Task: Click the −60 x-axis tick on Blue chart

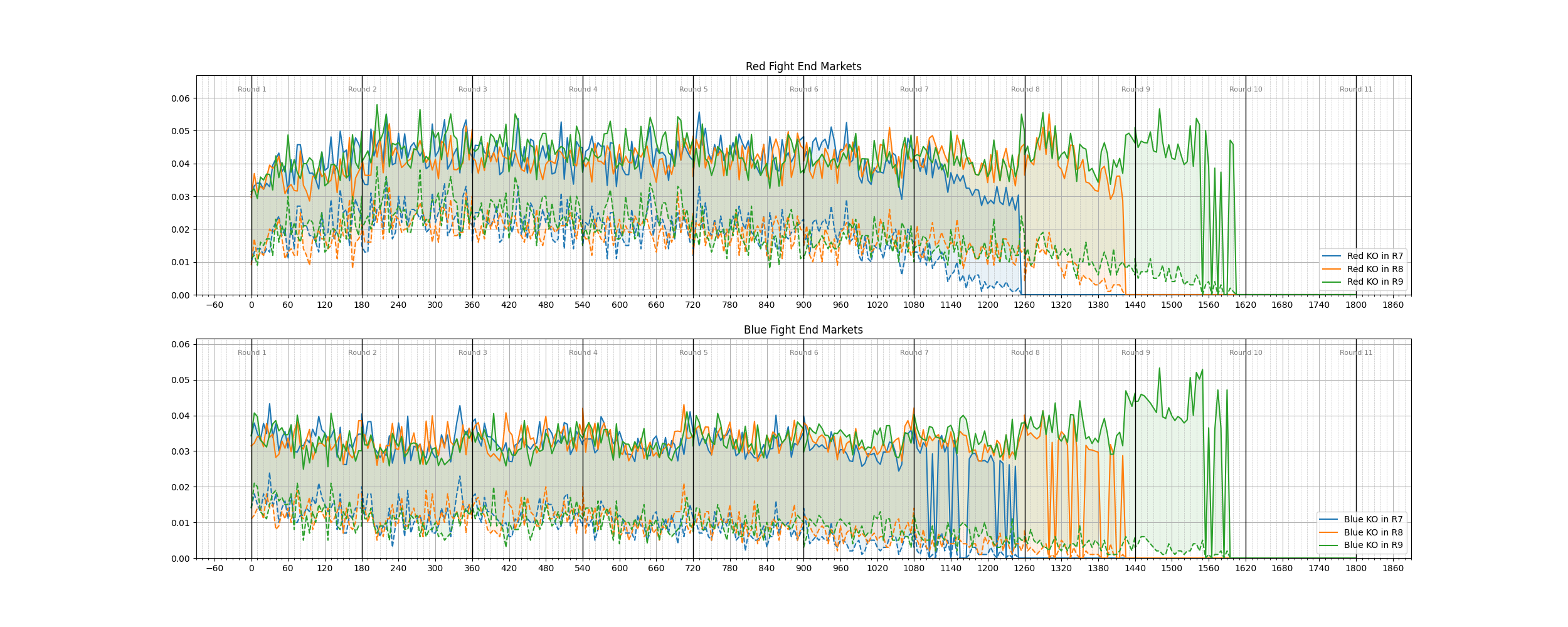Action: [x=215, y=569]
